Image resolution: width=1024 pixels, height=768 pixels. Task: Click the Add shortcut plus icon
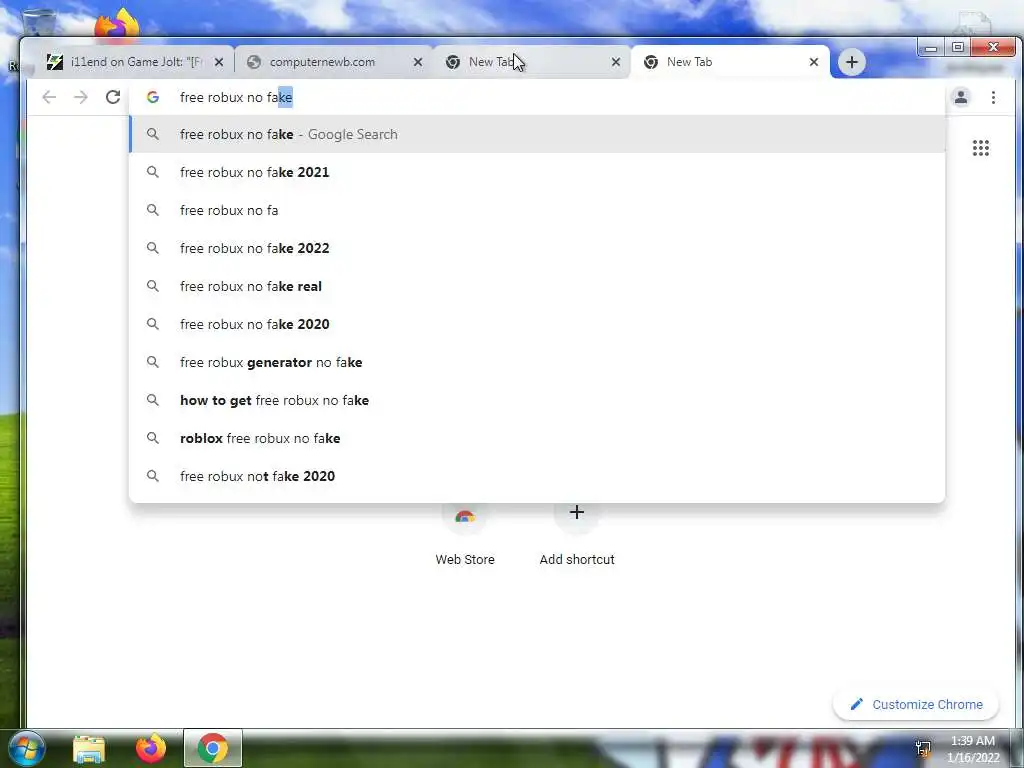tap(577, 512)
